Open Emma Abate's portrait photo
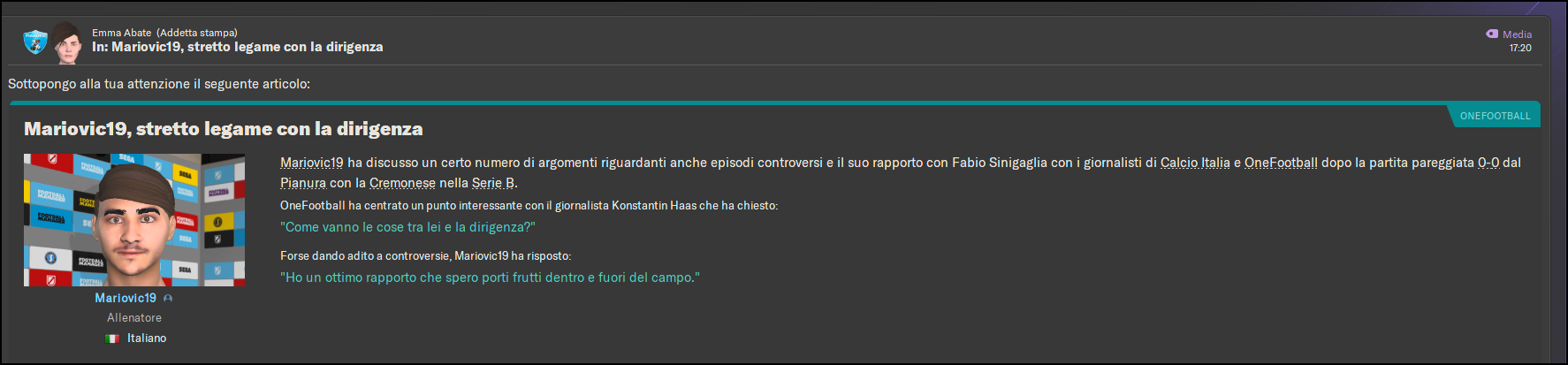This screenshot has width=1568, height=365. [66, 42]
